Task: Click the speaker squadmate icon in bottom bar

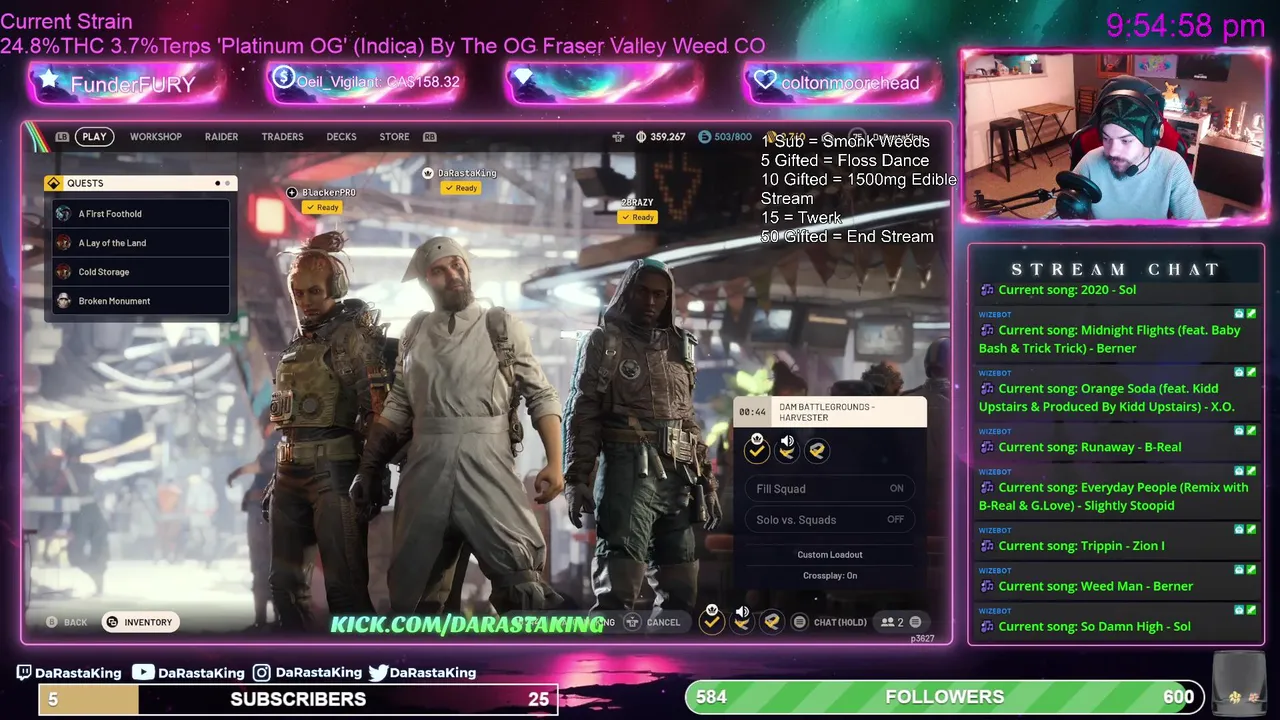Action: click(742, 621)
